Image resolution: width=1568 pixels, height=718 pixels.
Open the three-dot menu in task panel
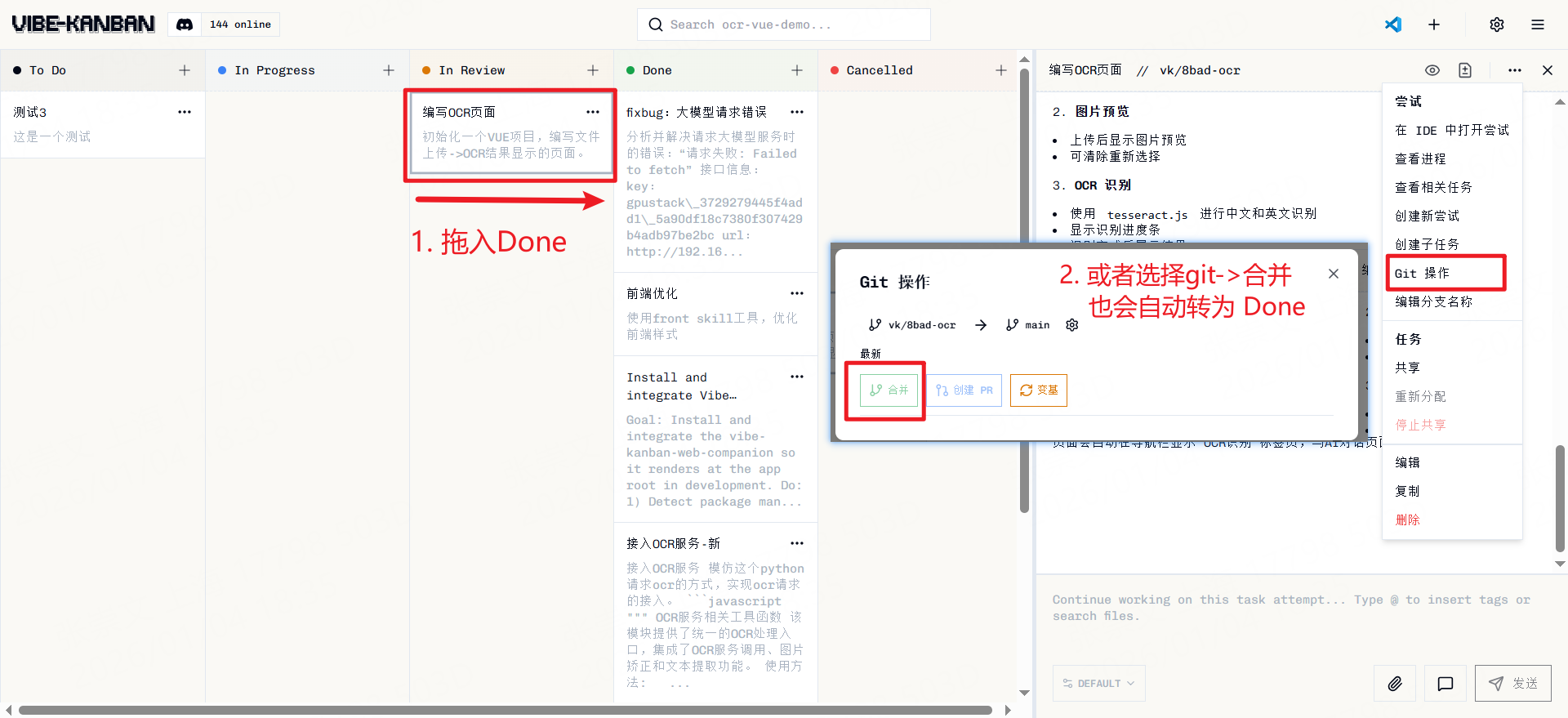pos(1515,70)
